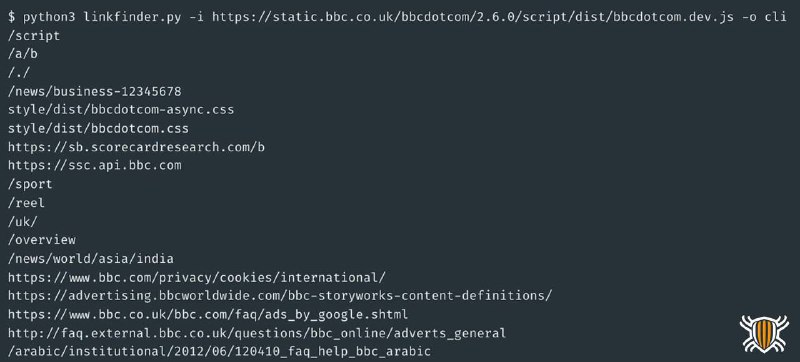Image resolution: width=800 pixels, height=362 pixels.
Task: Open the https://sb.scorecardresearch.com/b link
Action: pyautogui.click(x=136, y=147)
